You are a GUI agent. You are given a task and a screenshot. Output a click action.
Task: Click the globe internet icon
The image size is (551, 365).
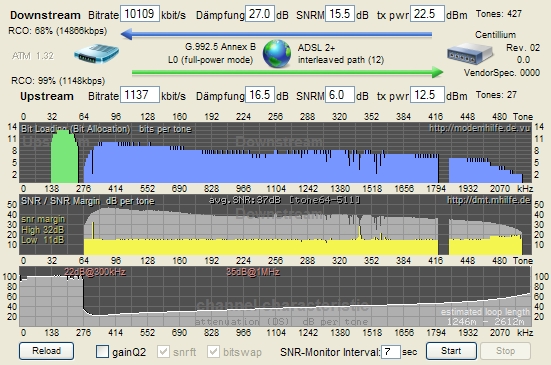(x=277, y=53)
